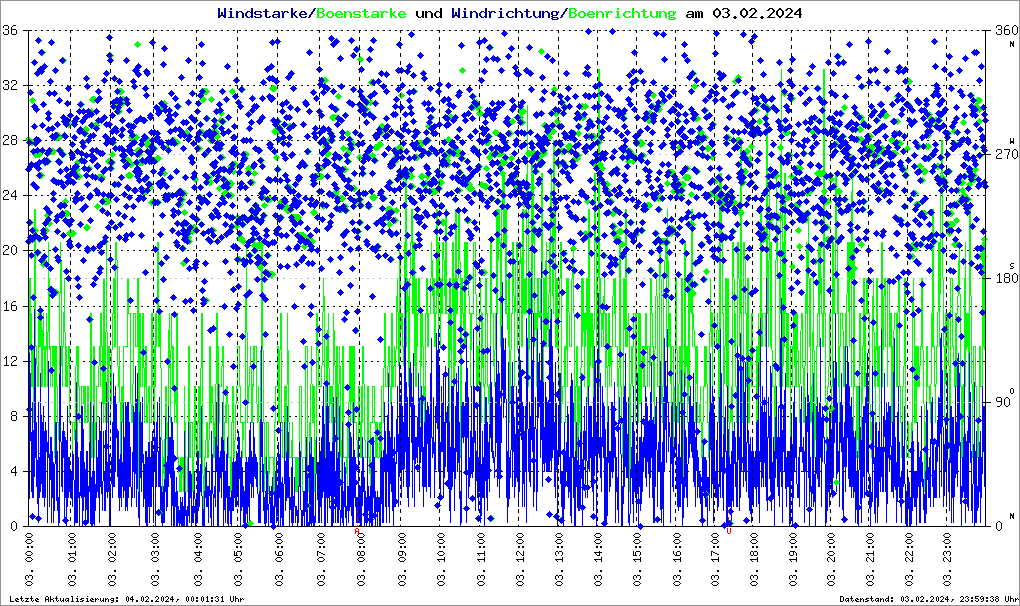Click the wind speed axis value "32"
Screen dimensions: 1020x606
[x=10, y=85]
